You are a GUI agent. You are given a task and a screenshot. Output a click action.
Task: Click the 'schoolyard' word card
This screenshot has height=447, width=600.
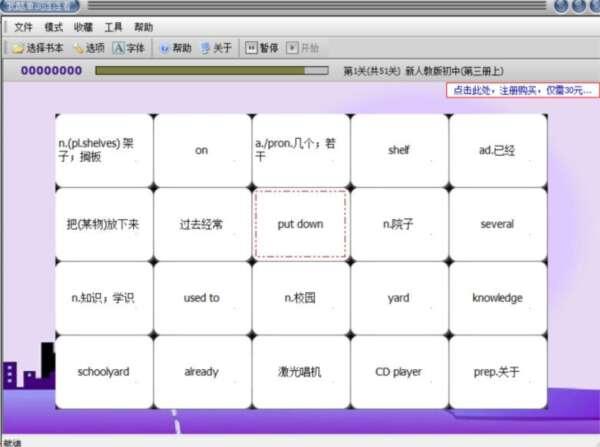point(104,372)
